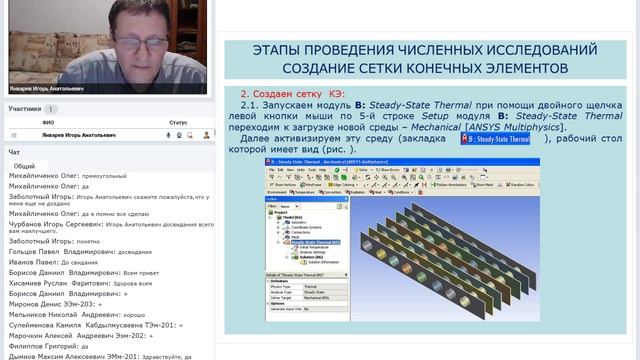Click Борисов Даниил message 'Всем привет'
640x360 pixels.
pyautogui.click(x=141, y=273)
